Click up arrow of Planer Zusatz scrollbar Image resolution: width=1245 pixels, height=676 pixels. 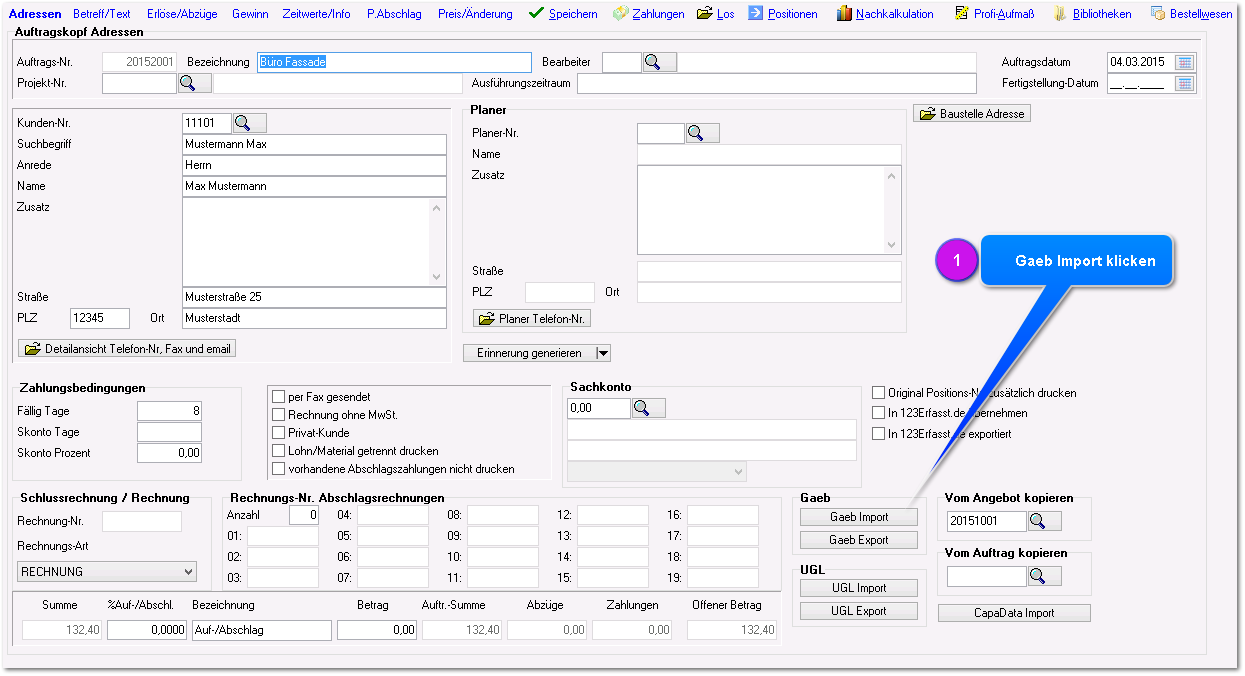coord(892,175)
